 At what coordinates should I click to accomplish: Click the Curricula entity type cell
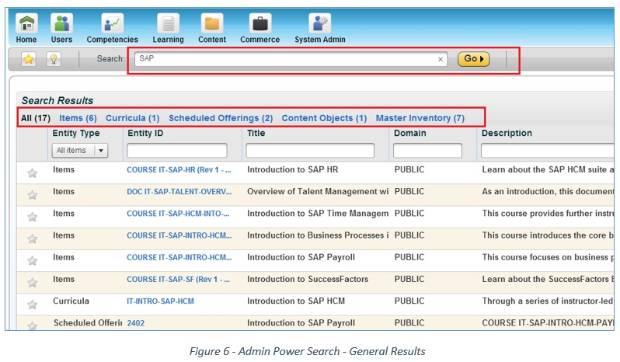coord(71,301)
